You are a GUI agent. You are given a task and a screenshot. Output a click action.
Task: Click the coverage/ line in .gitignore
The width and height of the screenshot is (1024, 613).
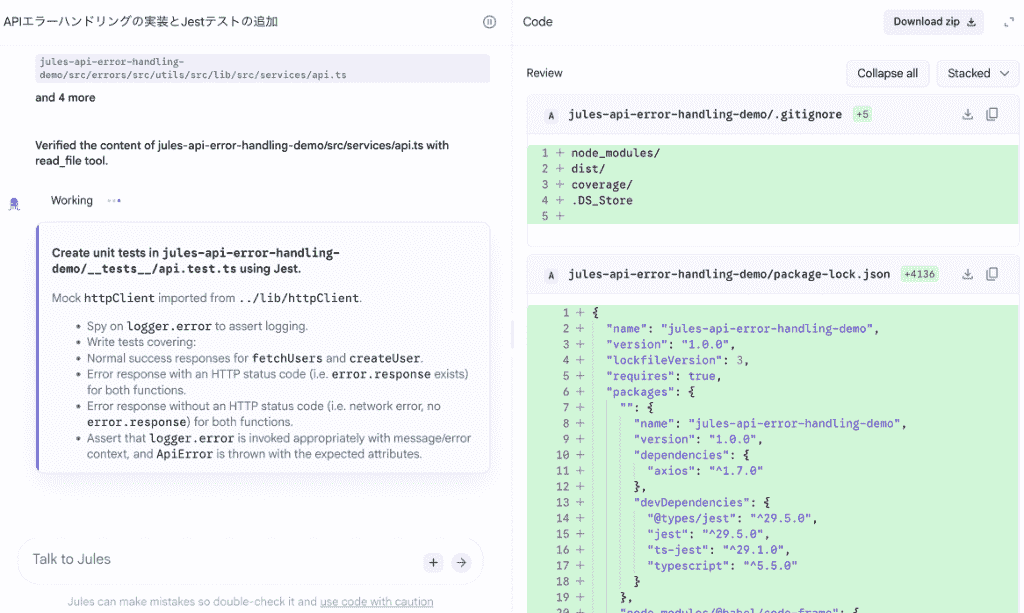pos(773,185)
